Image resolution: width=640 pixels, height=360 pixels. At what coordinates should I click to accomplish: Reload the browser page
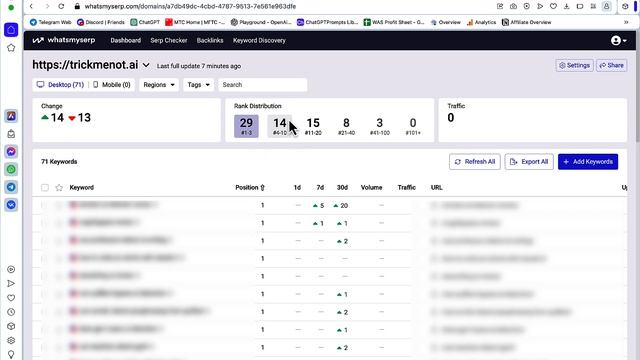click(61, 6)
